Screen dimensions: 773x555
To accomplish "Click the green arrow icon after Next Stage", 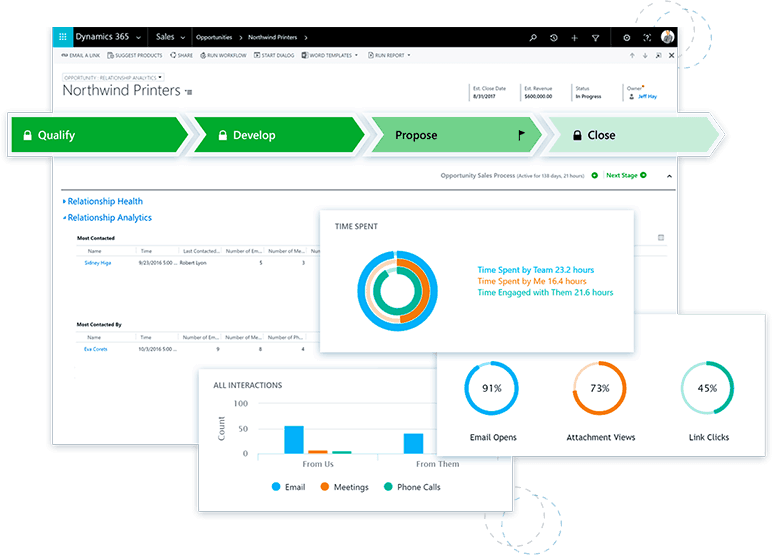I will 643,175.
